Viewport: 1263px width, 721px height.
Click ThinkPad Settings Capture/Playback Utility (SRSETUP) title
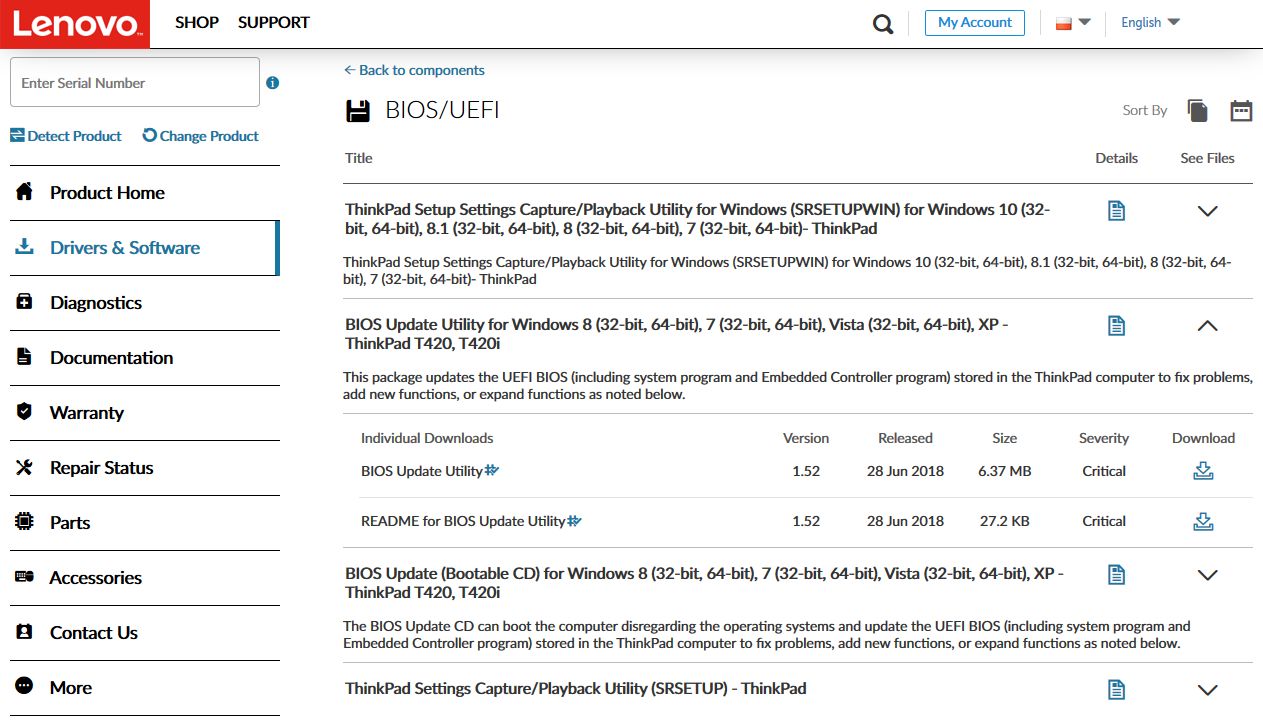click(575, 688)
